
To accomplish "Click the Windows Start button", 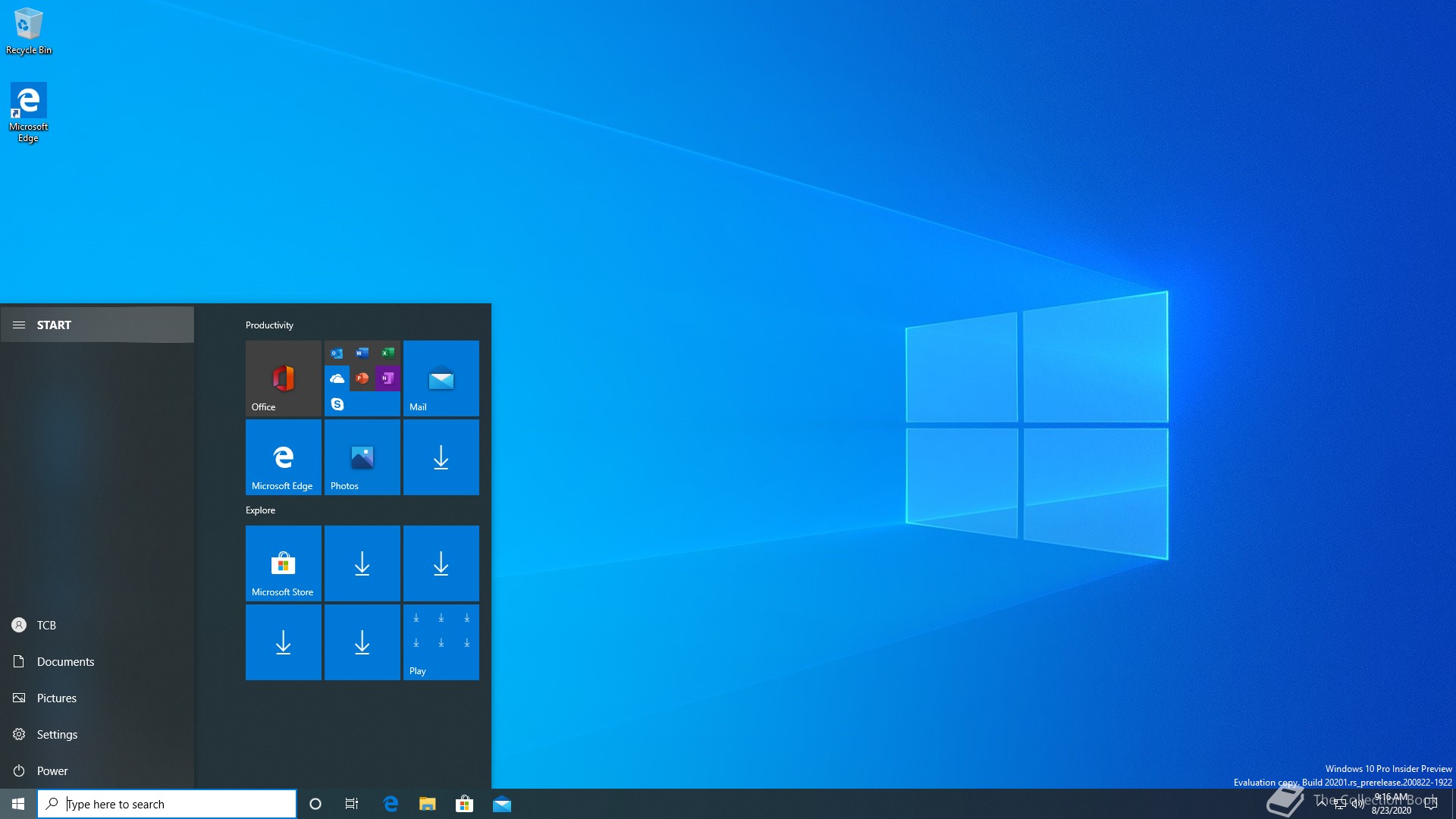I will [x=18, y=804].
